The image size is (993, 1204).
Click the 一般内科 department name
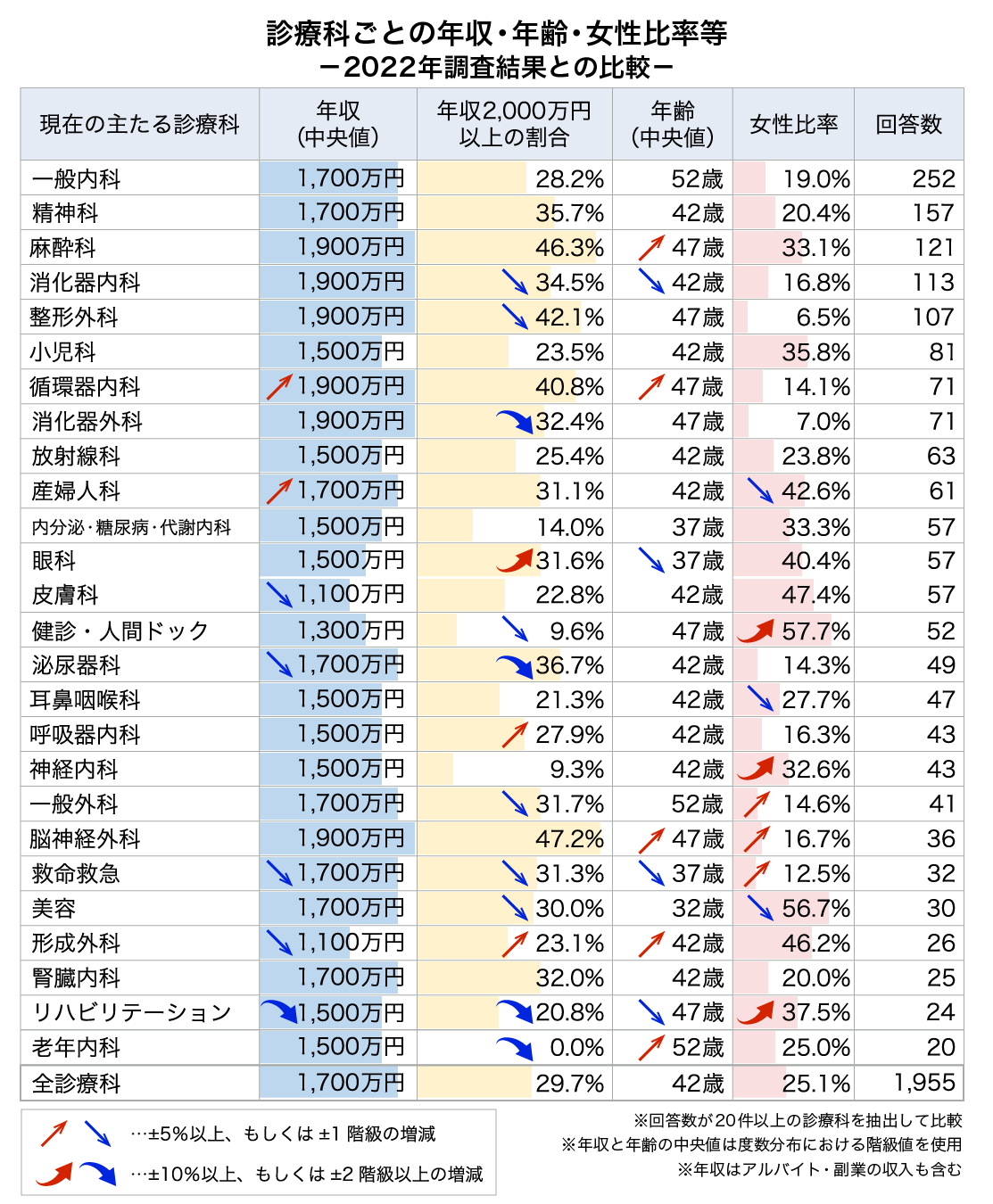[x=76, y=178]
